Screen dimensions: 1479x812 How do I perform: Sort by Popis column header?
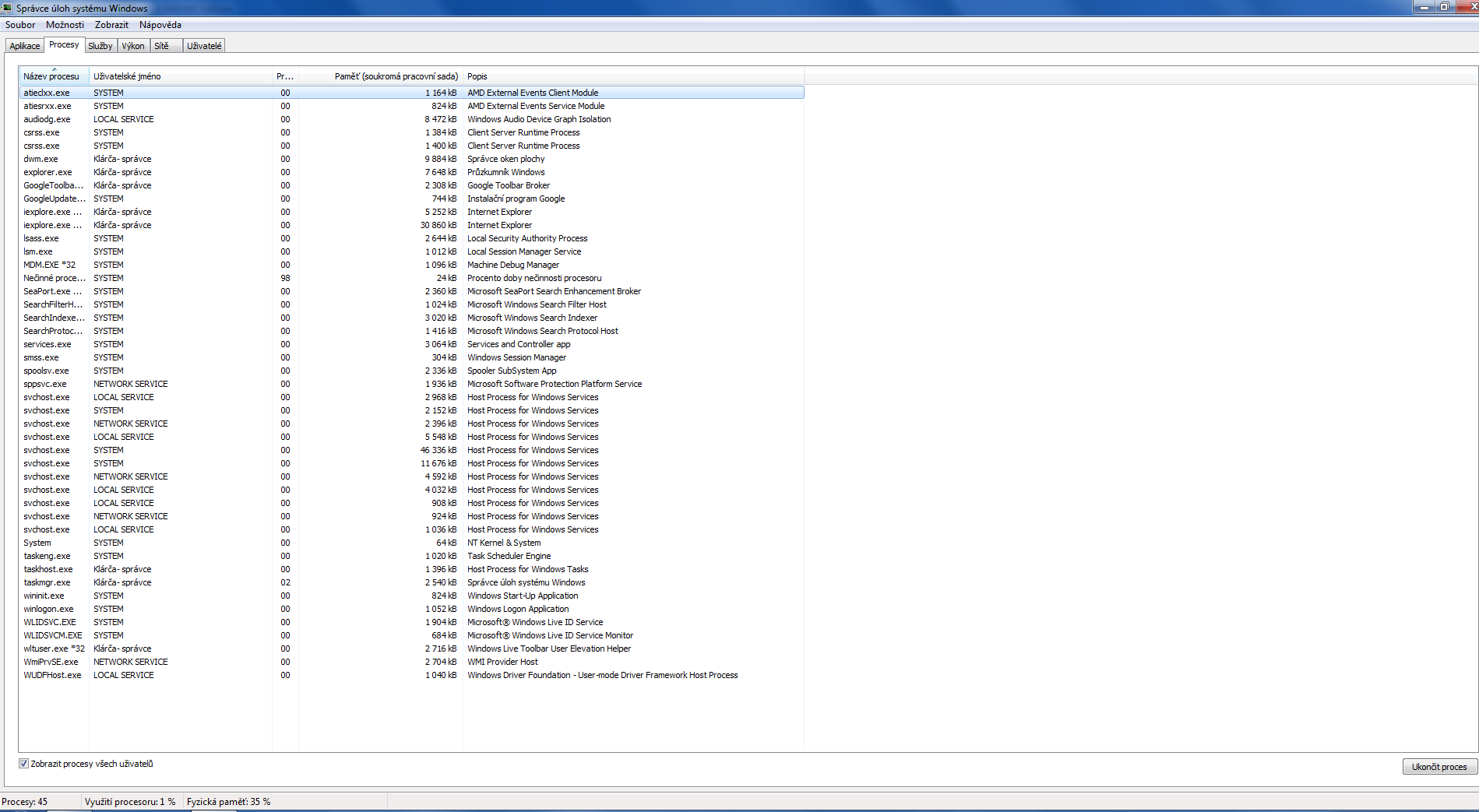633,76
